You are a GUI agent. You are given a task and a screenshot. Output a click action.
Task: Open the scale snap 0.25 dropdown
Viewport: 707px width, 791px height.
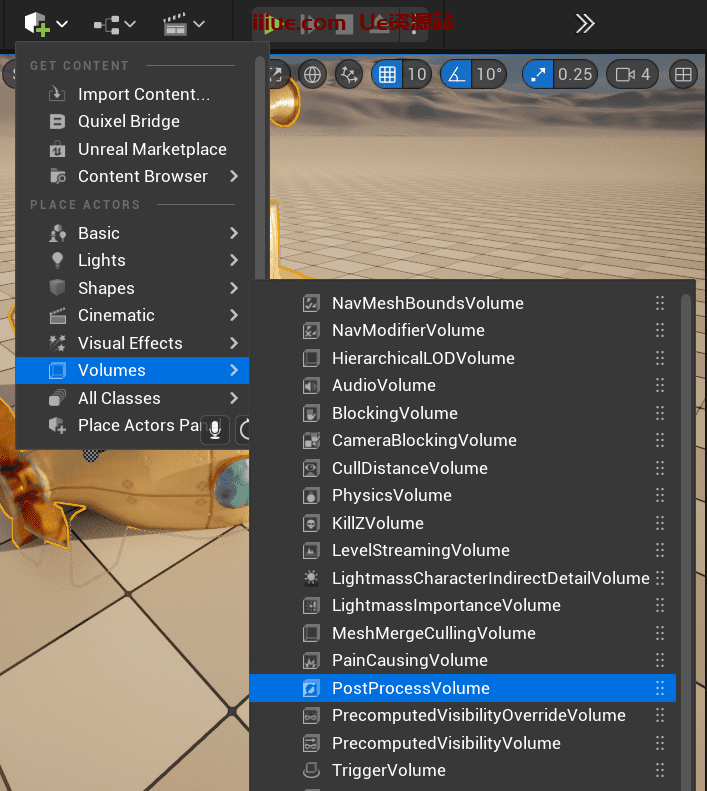click(x=575, y=74)
